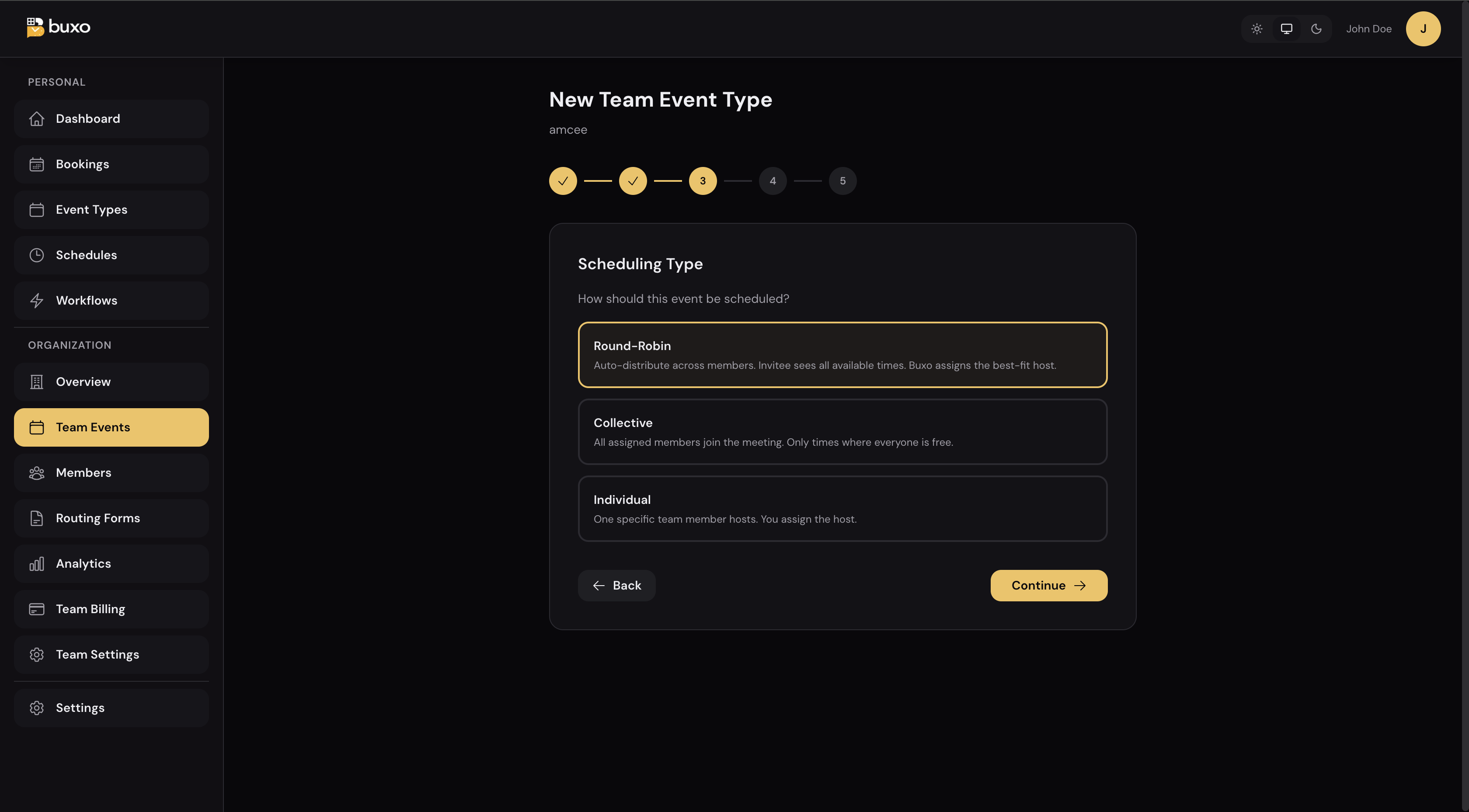Click the buxo logo icon
The width and height of the screenshot is (1469, 812).
click(35, 27)
